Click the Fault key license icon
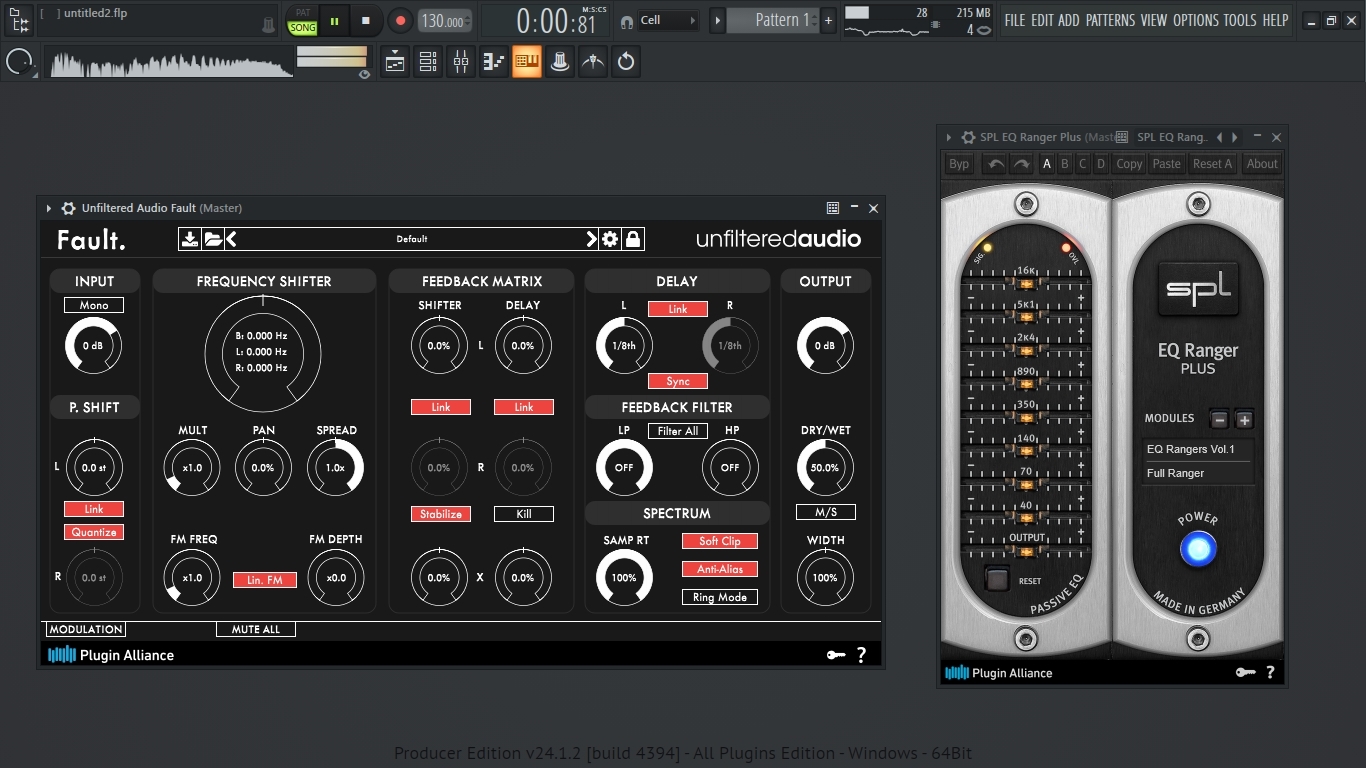This screenshot has width=1366, height=768. pyautogui.click(x=836, y=655)
